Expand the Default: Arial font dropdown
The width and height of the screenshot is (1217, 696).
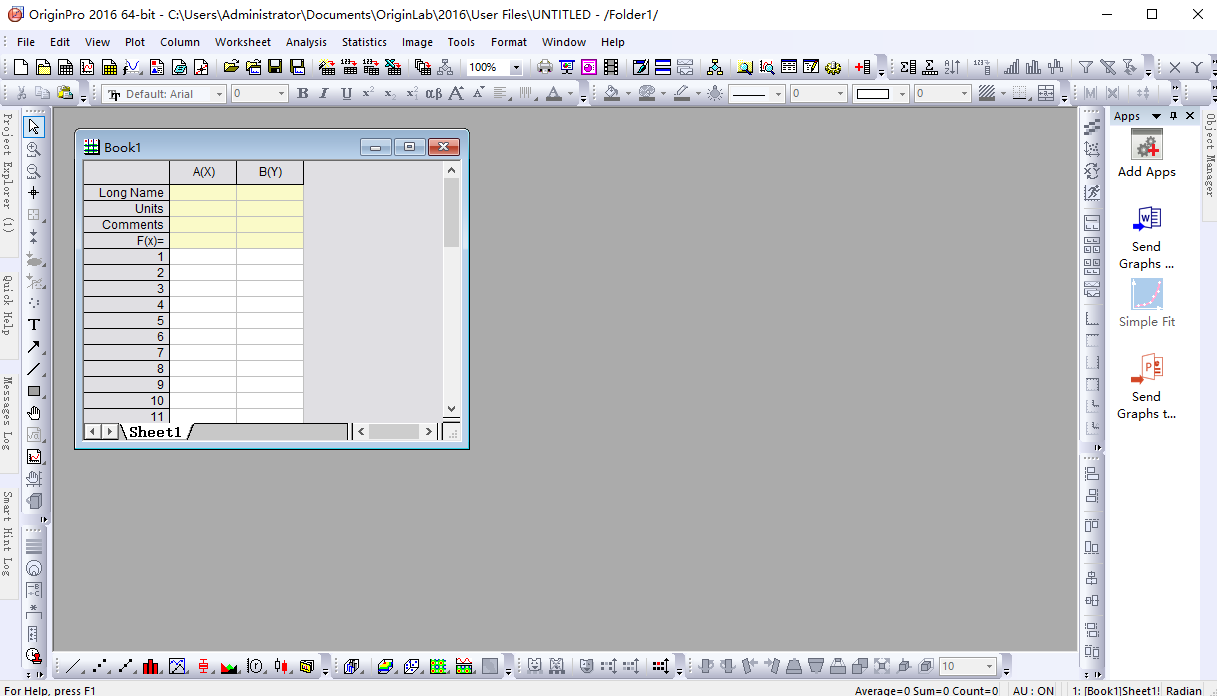click(218, 94)
